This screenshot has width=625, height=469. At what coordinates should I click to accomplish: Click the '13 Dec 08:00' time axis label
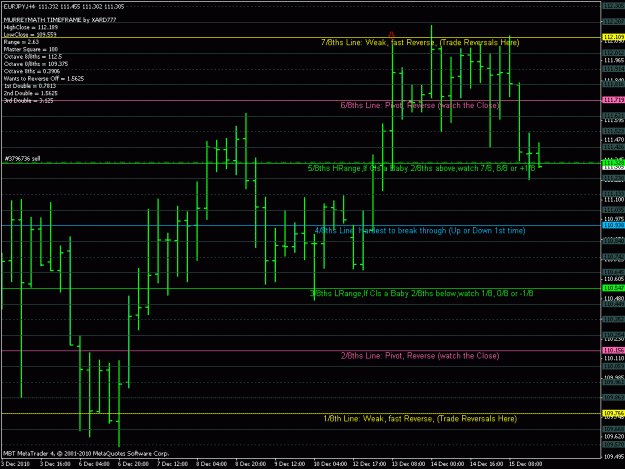click(x=409, y=464)
